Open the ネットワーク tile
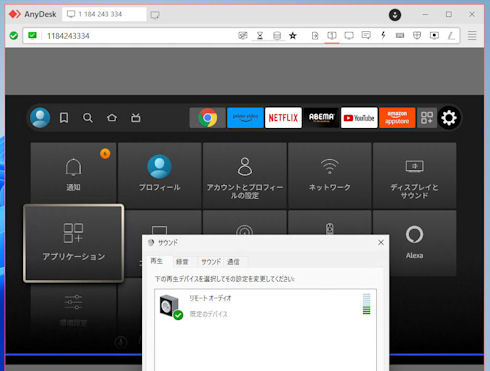Screen dimensions: 490x371 (330, 175)
